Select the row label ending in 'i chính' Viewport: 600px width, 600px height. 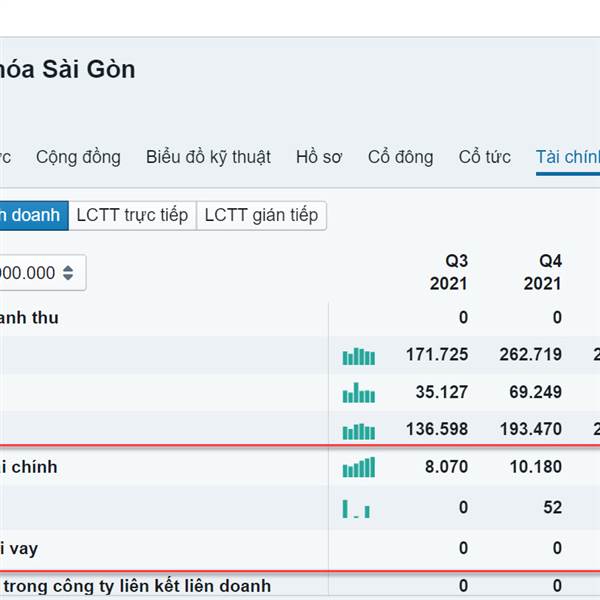[29, 467]
